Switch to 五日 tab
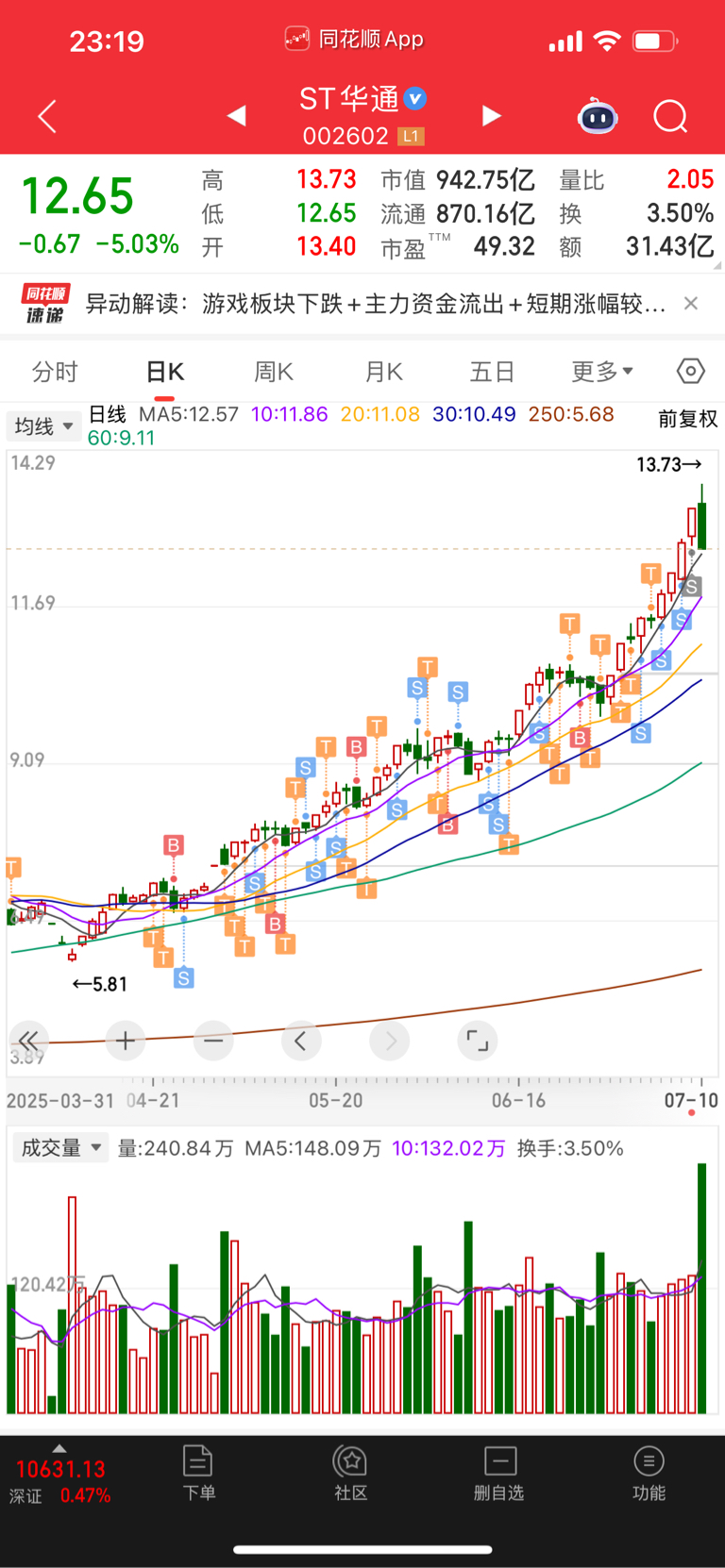Image resolution: width=725 pixels, height=1568 pixels. click(492, 372)
